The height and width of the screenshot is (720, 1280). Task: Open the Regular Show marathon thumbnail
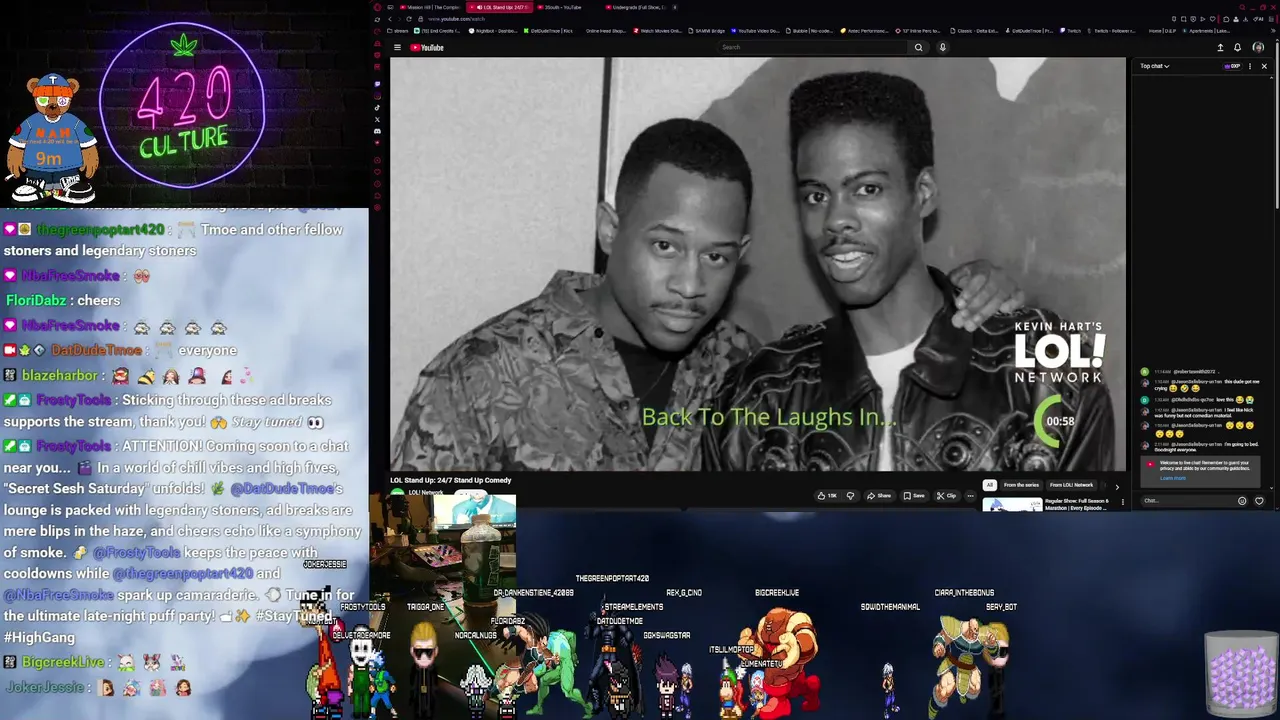[1013, 505]
